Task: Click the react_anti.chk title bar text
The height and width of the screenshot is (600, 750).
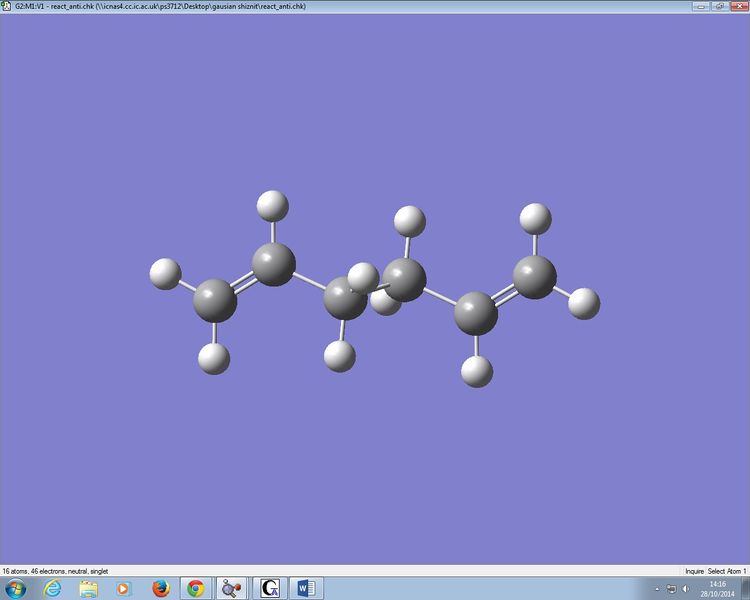Action: click(160, 6)
